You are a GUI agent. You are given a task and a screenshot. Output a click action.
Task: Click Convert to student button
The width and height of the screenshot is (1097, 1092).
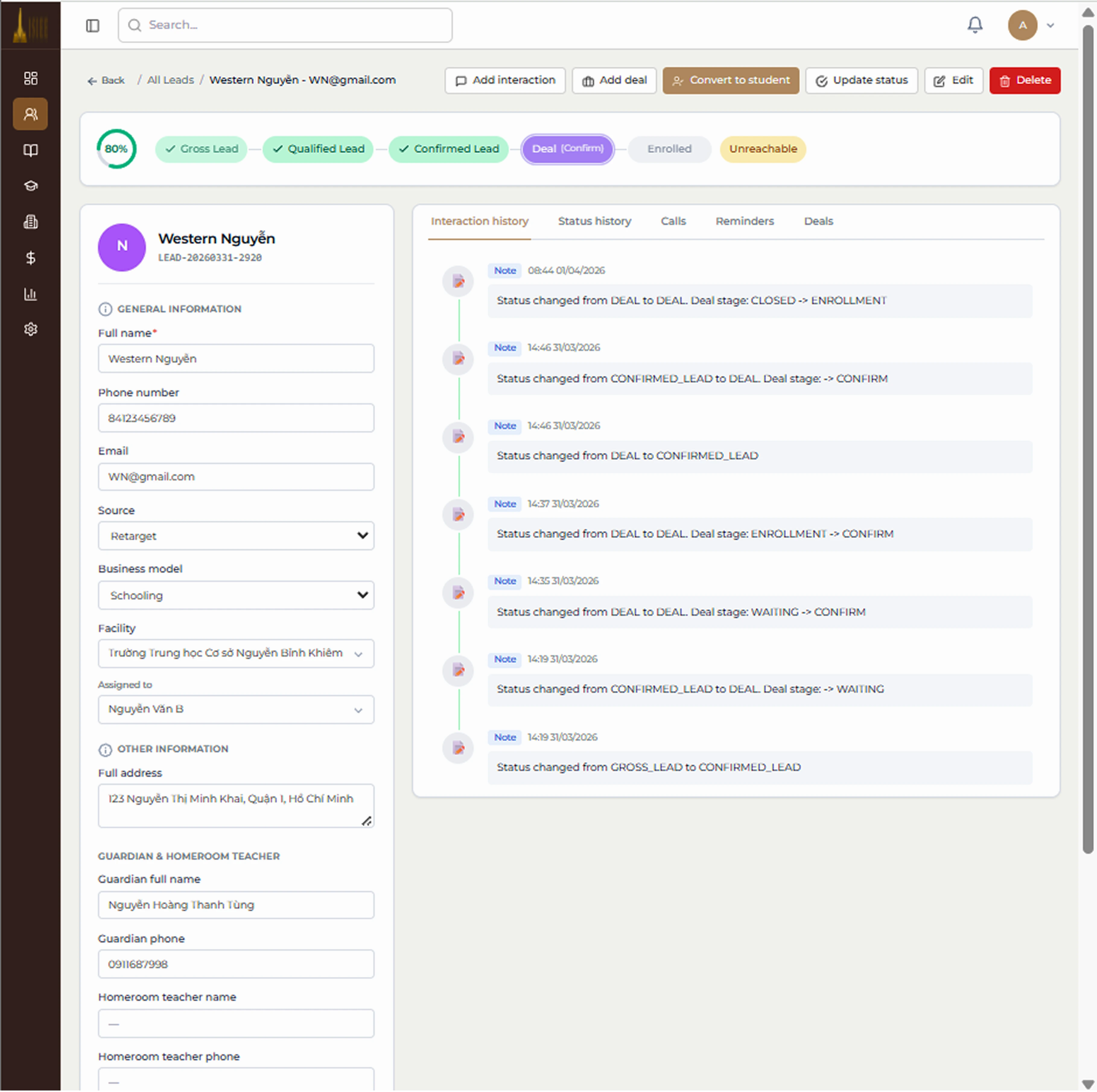731,81
